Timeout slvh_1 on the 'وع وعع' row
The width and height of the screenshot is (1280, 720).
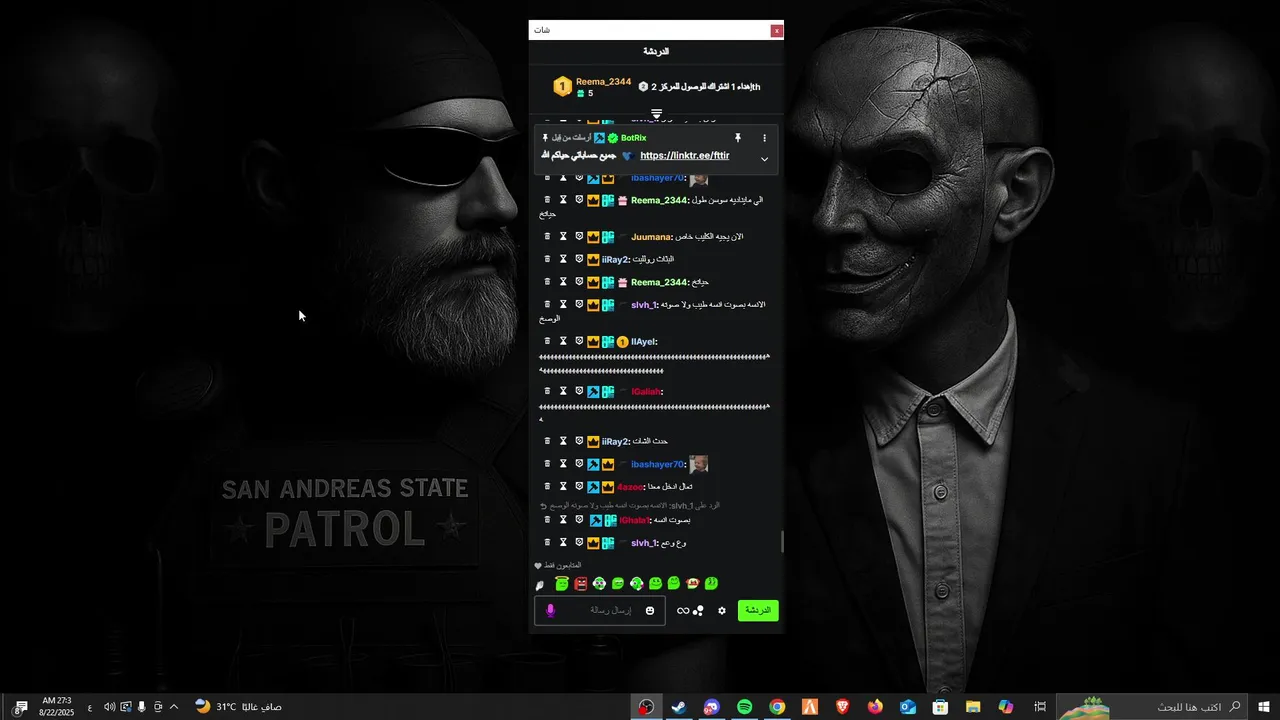(563, 543)
